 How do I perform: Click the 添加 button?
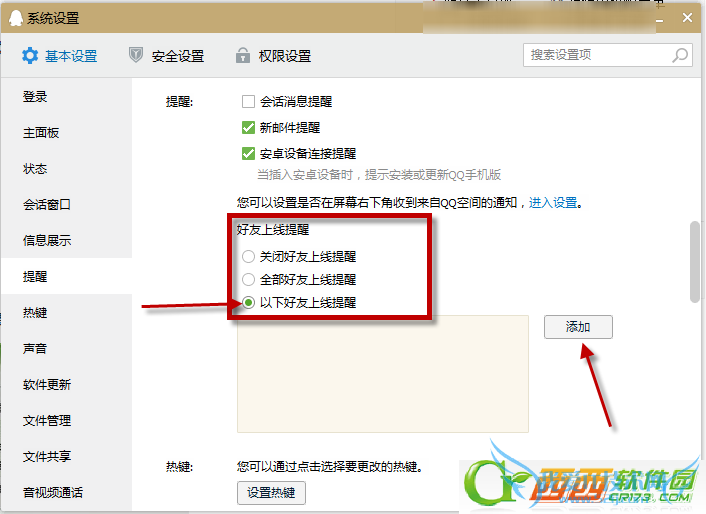point(578,327)
